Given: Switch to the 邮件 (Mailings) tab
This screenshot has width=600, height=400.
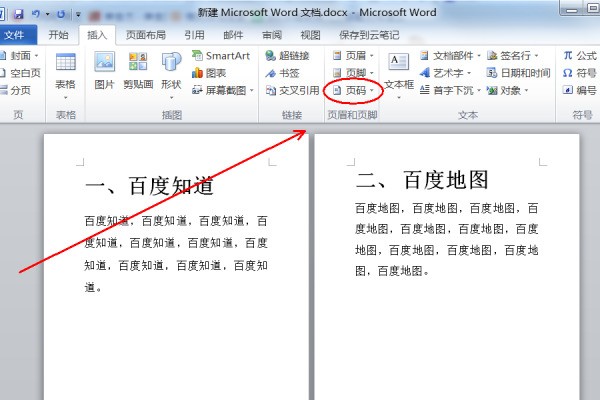Looking at the screenshot, I should [x=233, y=35].
